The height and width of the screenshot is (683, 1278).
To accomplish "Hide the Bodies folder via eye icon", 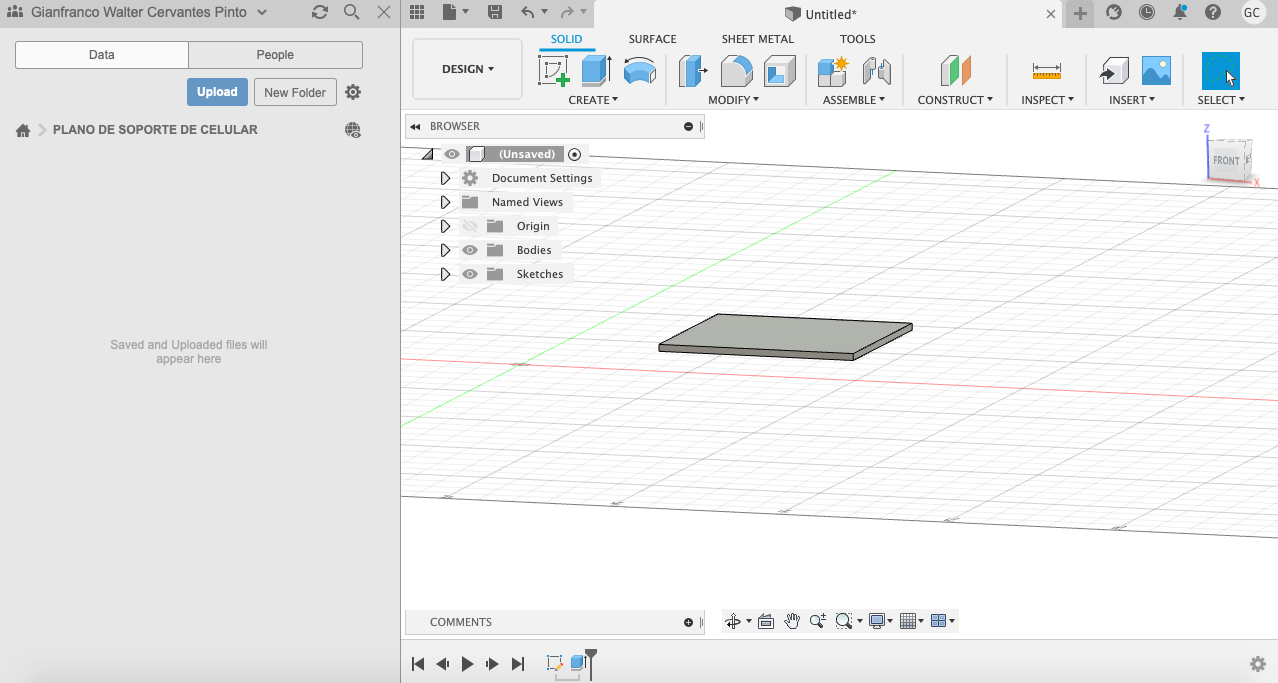I will pos(470,250).
